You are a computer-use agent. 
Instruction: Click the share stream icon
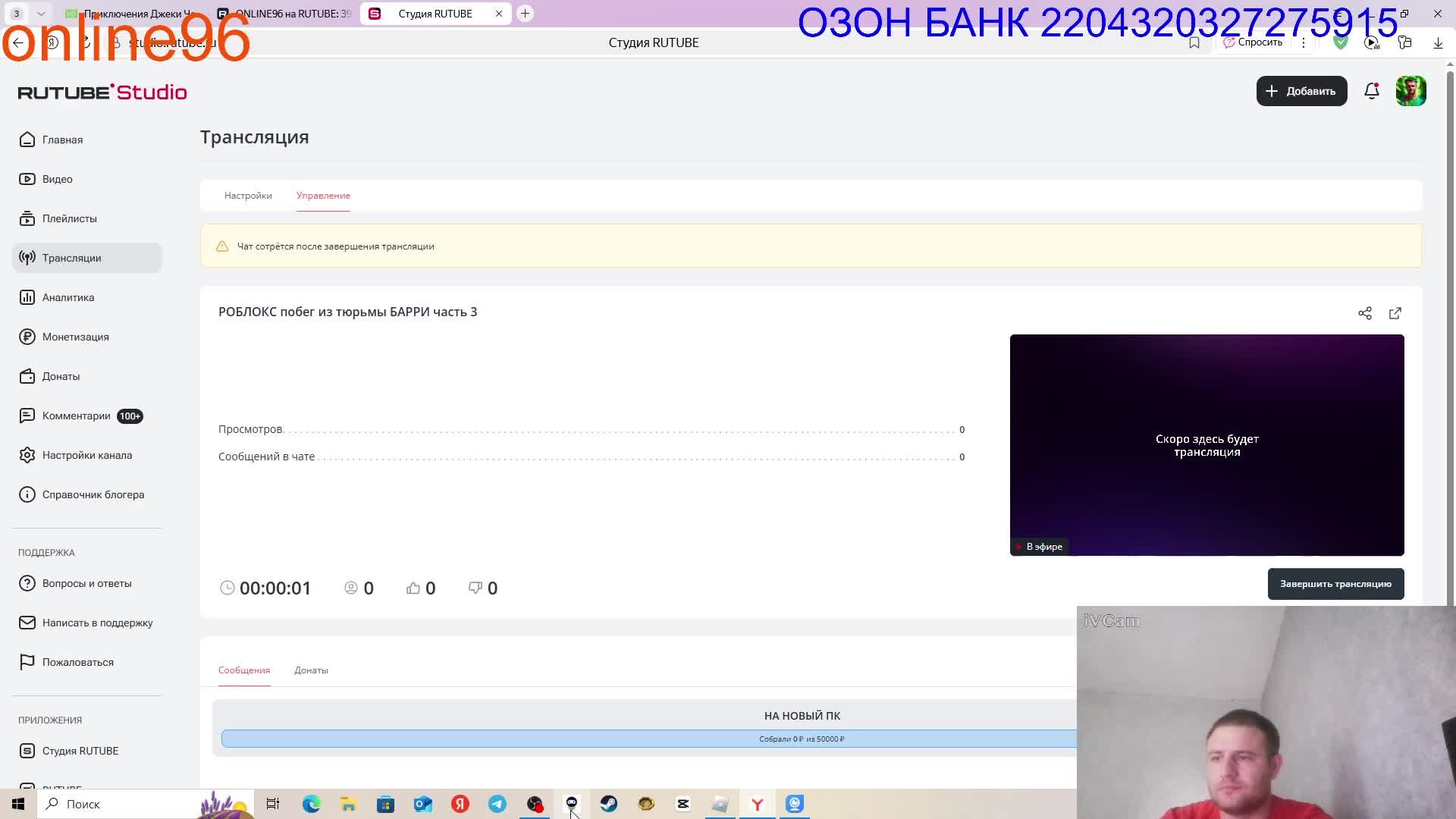click(1365, 313)
